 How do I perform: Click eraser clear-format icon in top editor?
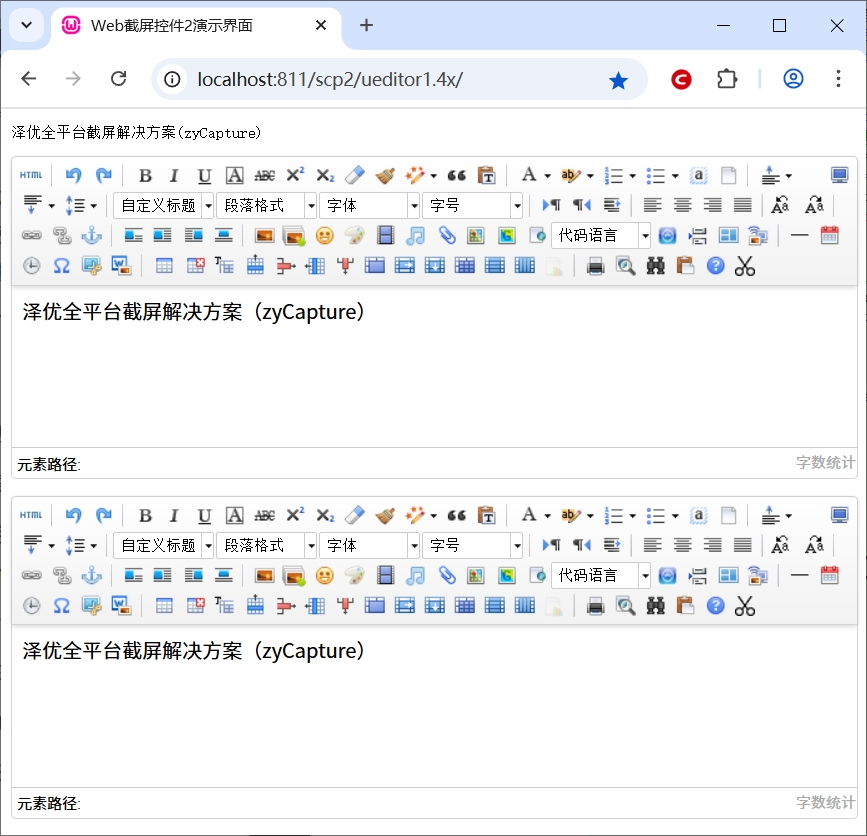pyautogui.click(x=354, y=175)
